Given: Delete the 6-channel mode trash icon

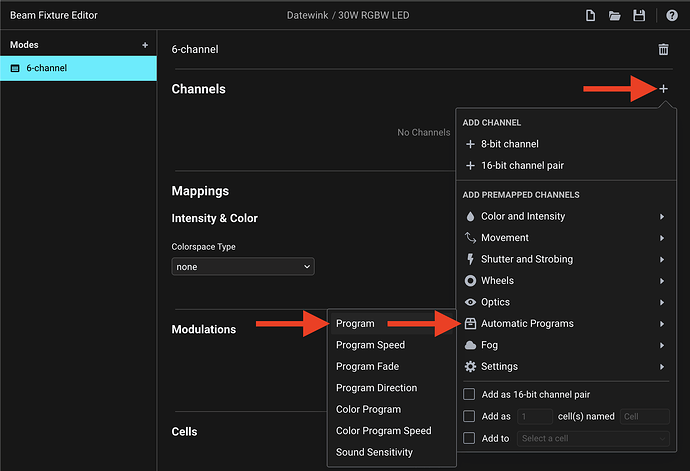Looking at the screenshot, I should [663, 49].
